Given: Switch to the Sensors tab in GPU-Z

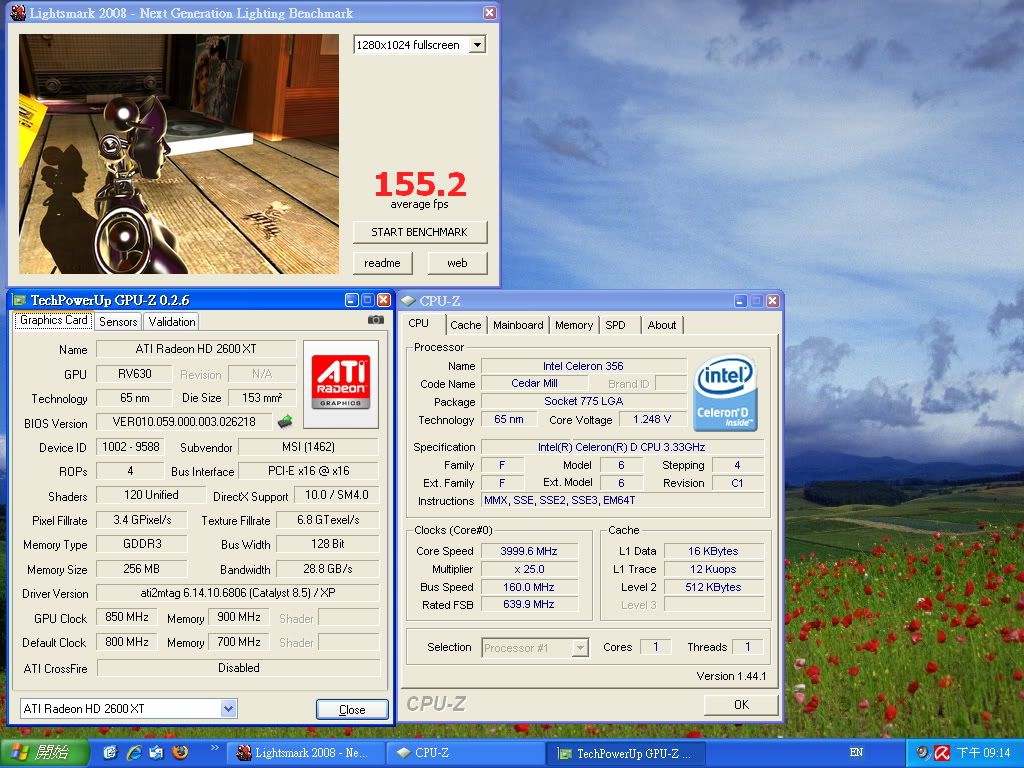Looking at the screenshot, I should click(118, 321).
